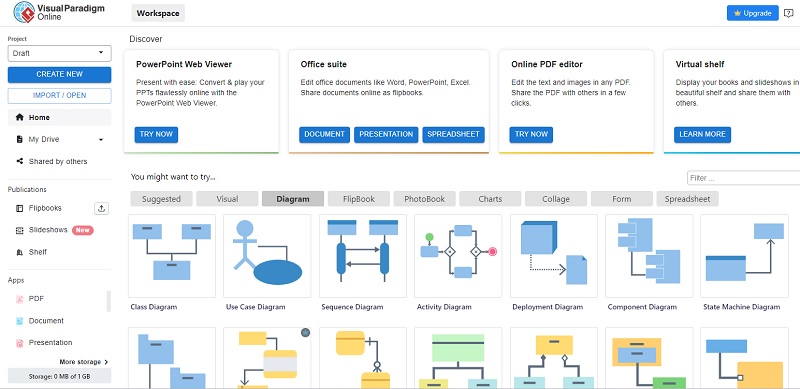Select the Diagram tab
Viewport: 800px width, 389px height.
tap(293, 199)
